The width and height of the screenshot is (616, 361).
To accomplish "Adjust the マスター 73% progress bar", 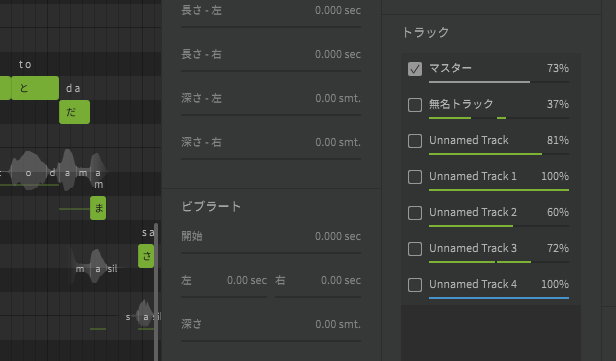I will click(x=499, y=82).
